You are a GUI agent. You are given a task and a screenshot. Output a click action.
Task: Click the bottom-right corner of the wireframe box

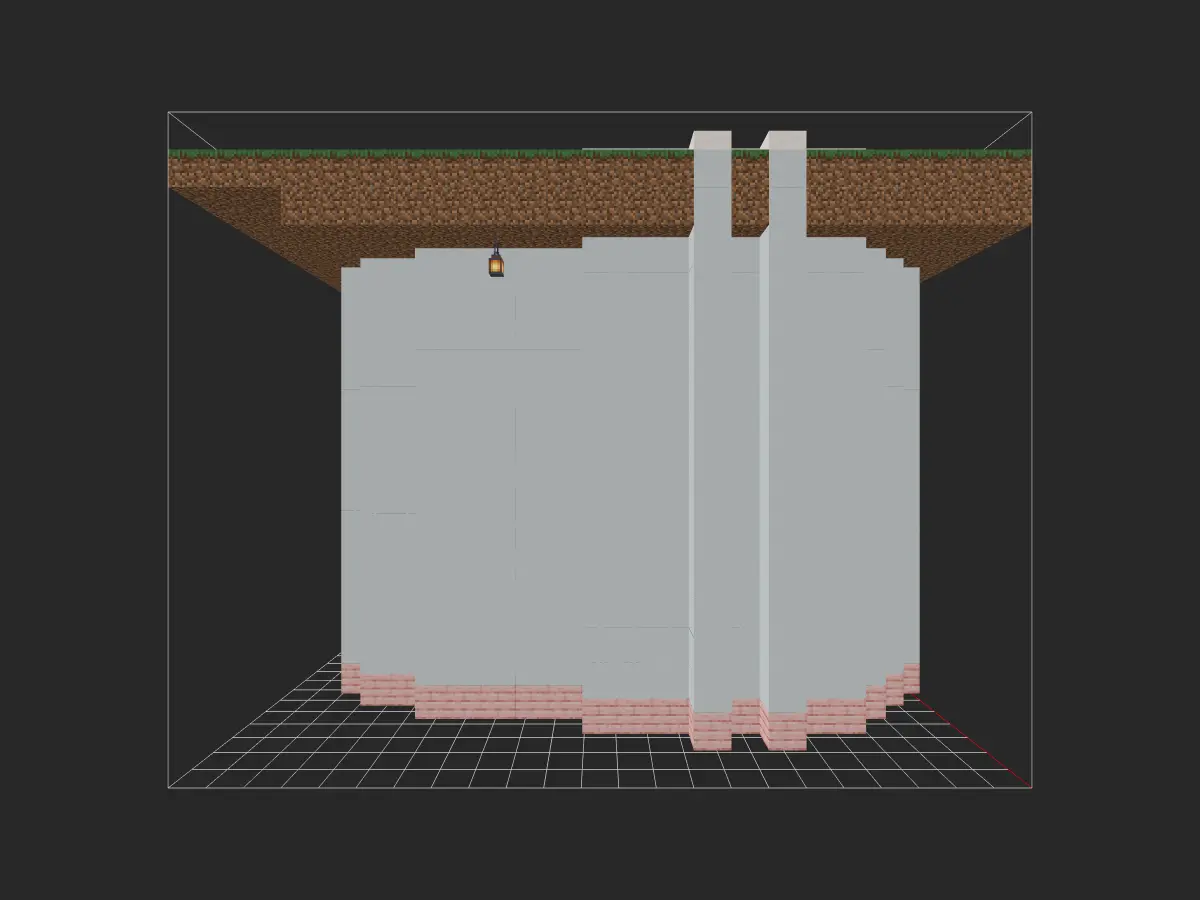pos(1031,788)
